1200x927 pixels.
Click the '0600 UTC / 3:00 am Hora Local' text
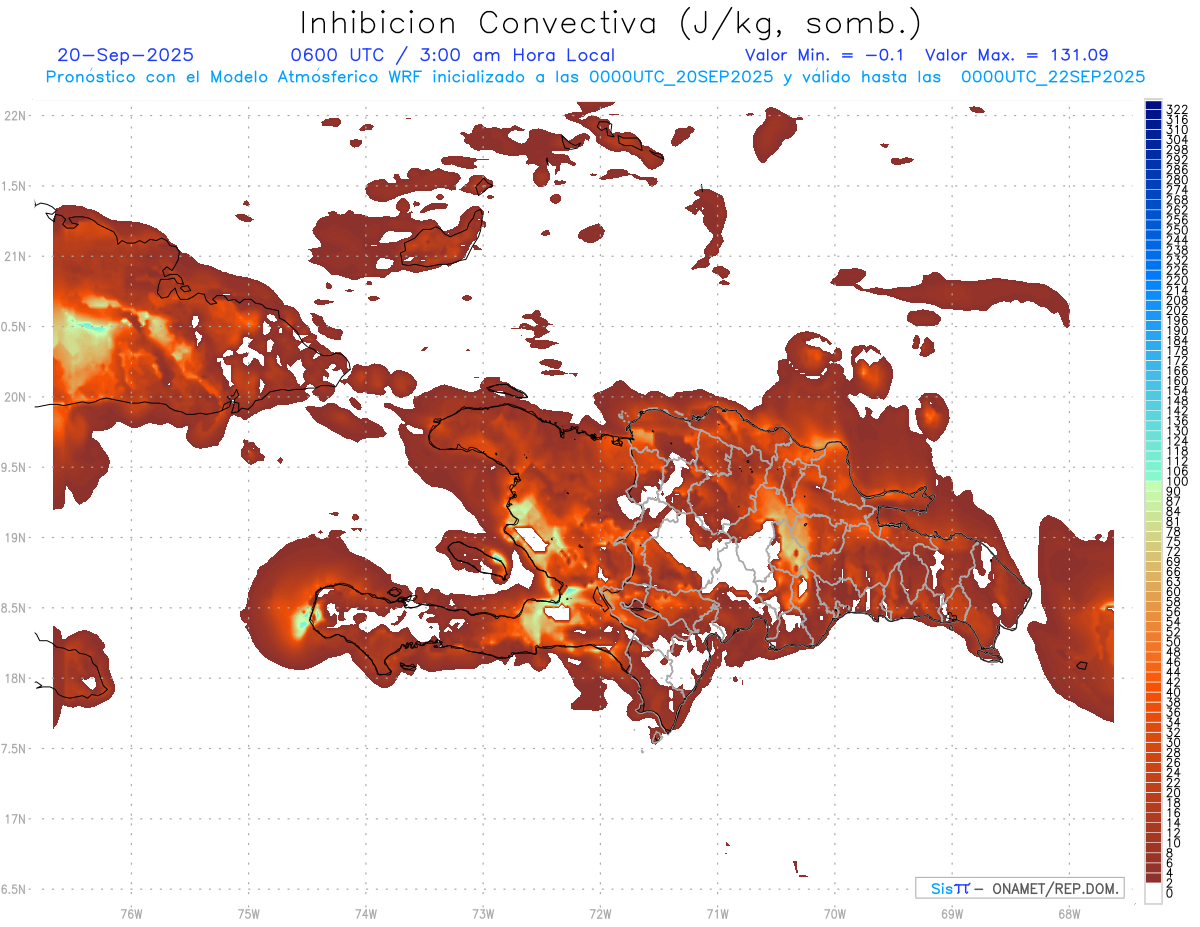pyautogui.click(x=452, y=55)
